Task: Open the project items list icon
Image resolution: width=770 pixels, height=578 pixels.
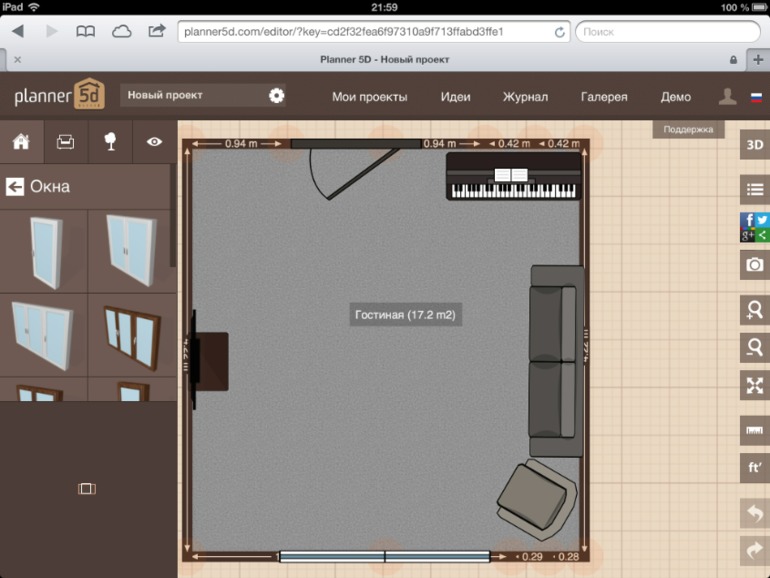Action: 754,188
